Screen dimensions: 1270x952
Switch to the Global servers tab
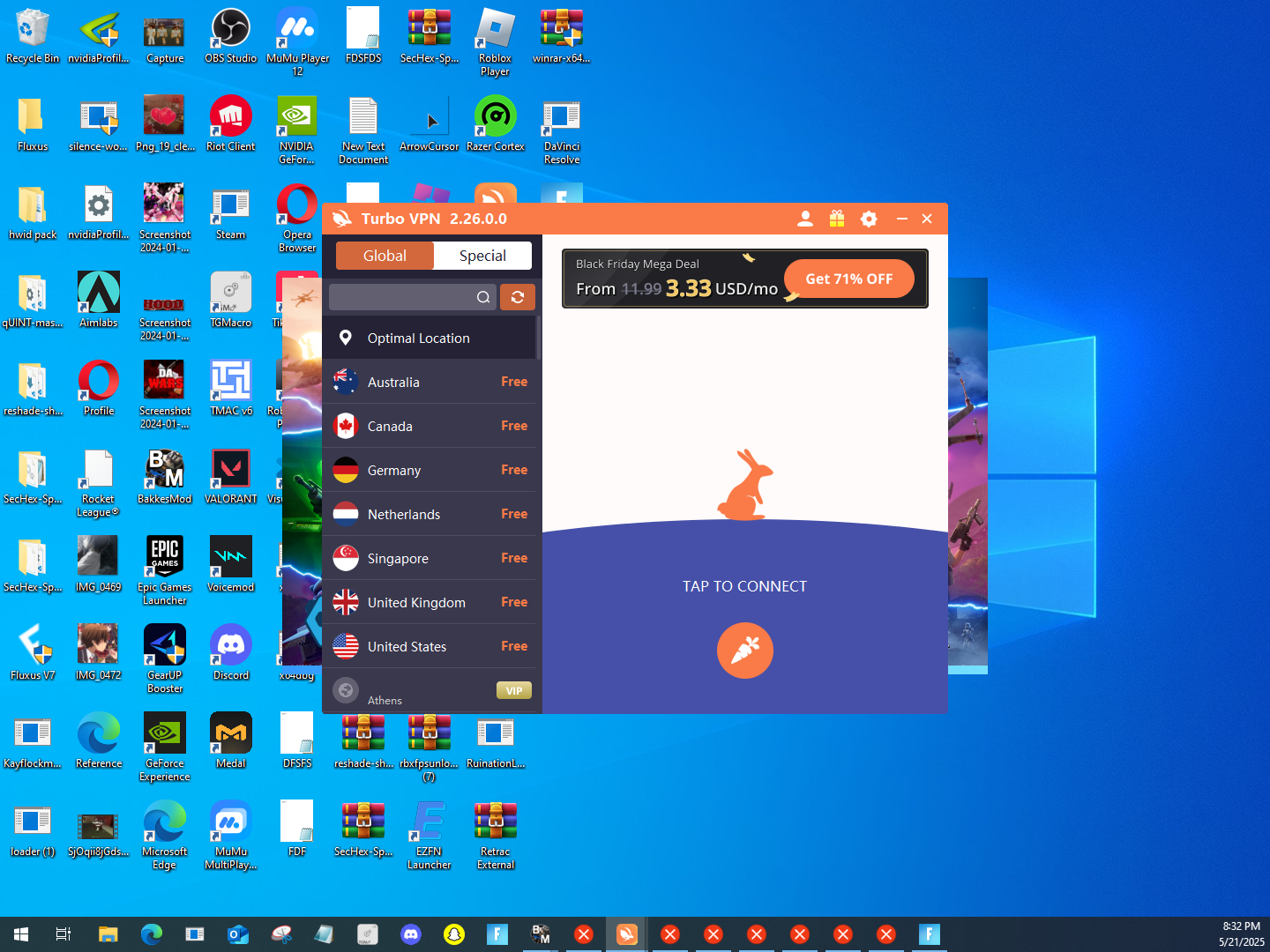point(385,256)
